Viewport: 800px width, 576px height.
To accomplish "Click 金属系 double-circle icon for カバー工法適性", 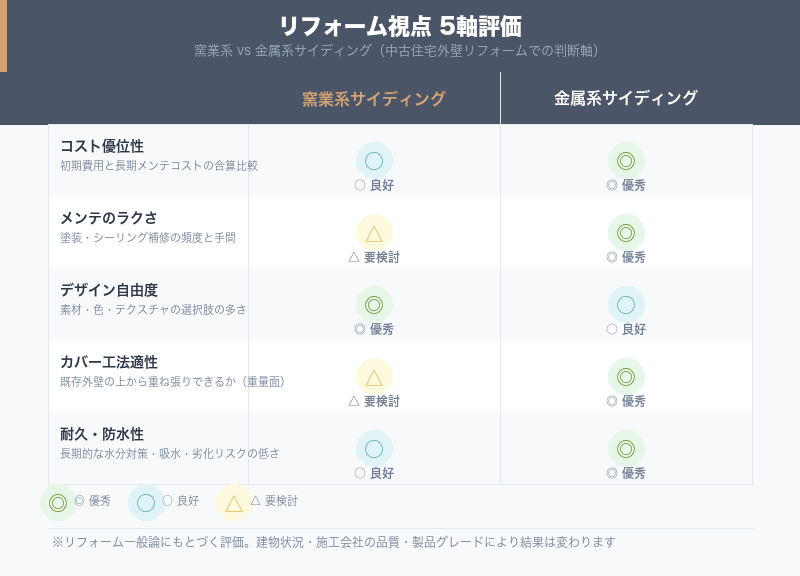I will click(x=626, y=376).
